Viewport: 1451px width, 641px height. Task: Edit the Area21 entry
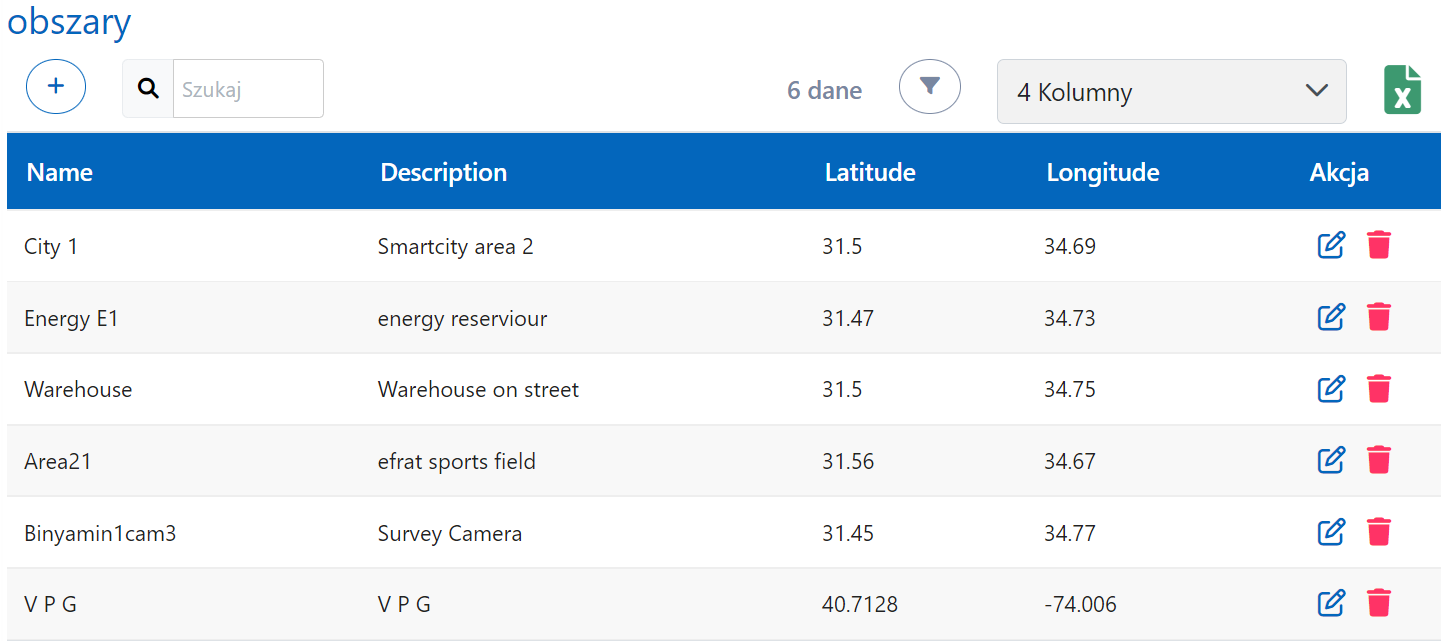point(1331,461)
